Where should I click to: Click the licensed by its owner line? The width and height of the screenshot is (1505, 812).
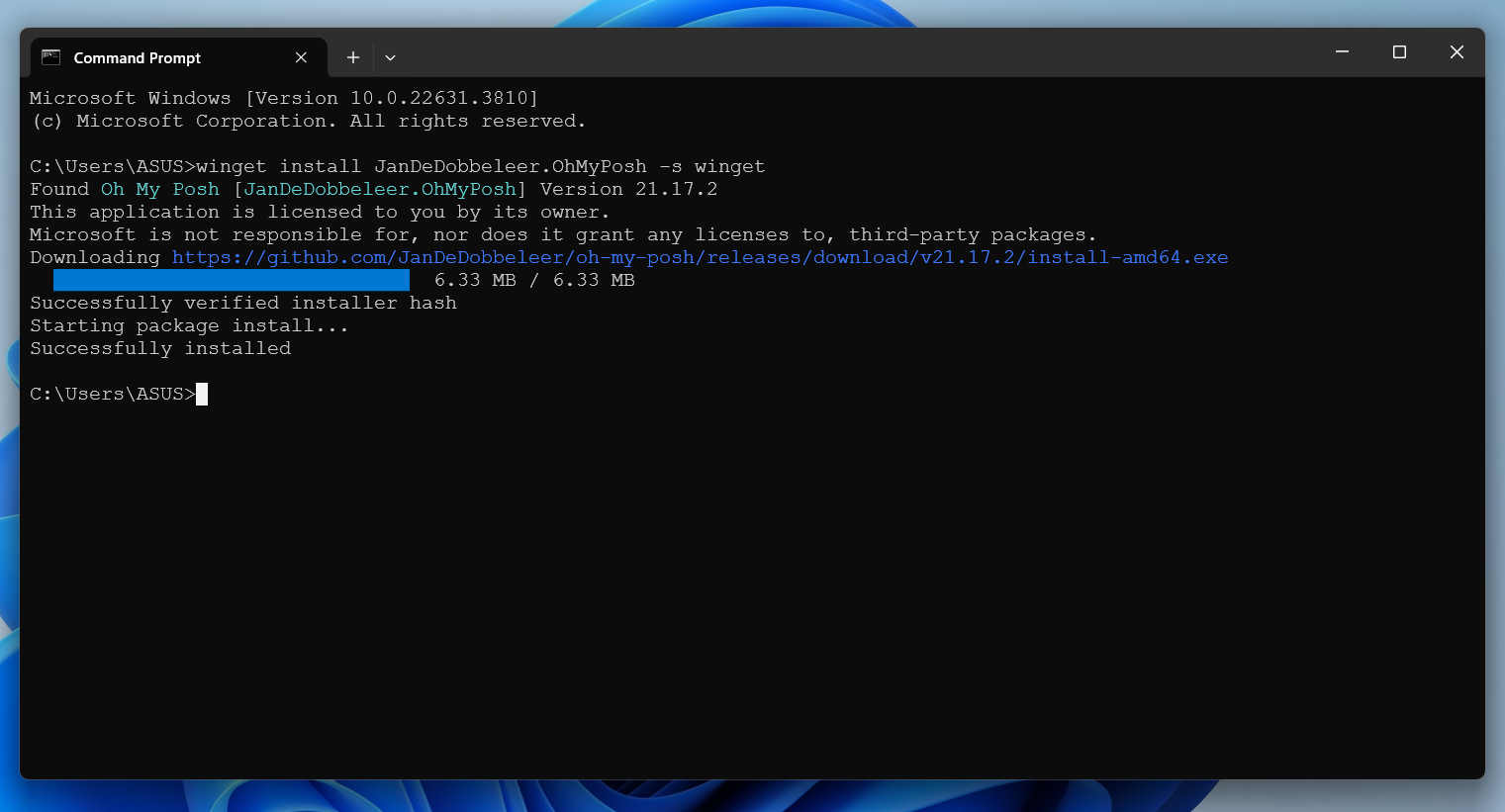click(320, 212)
